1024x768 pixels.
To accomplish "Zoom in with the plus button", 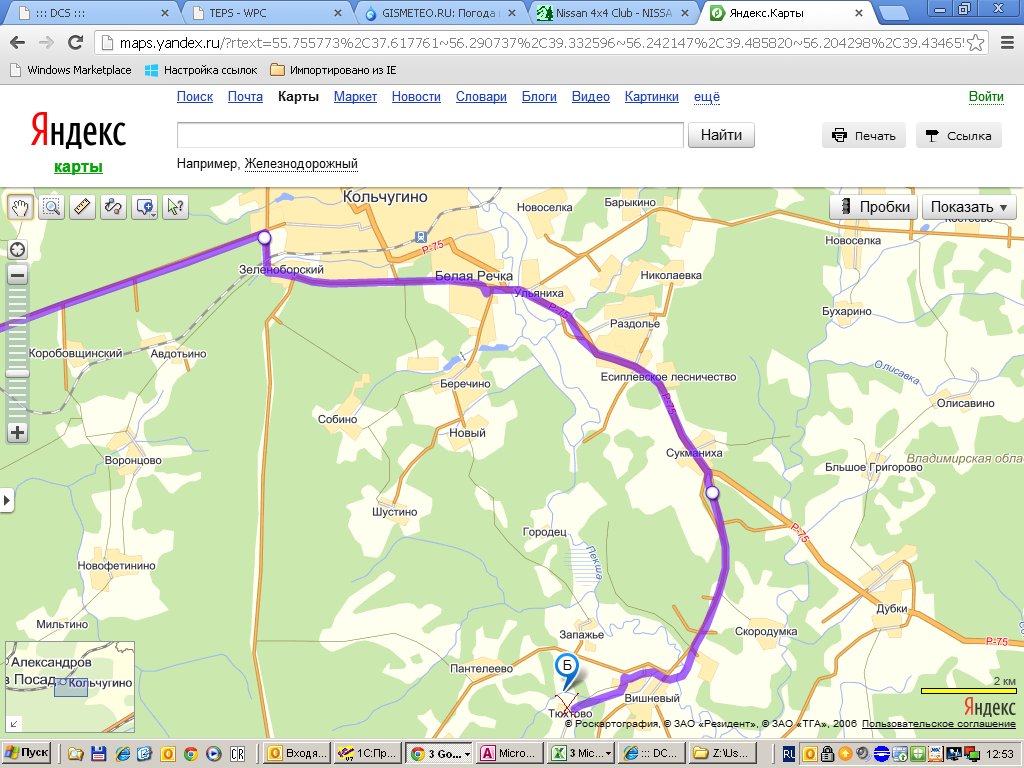I will (x=18, y=432).
